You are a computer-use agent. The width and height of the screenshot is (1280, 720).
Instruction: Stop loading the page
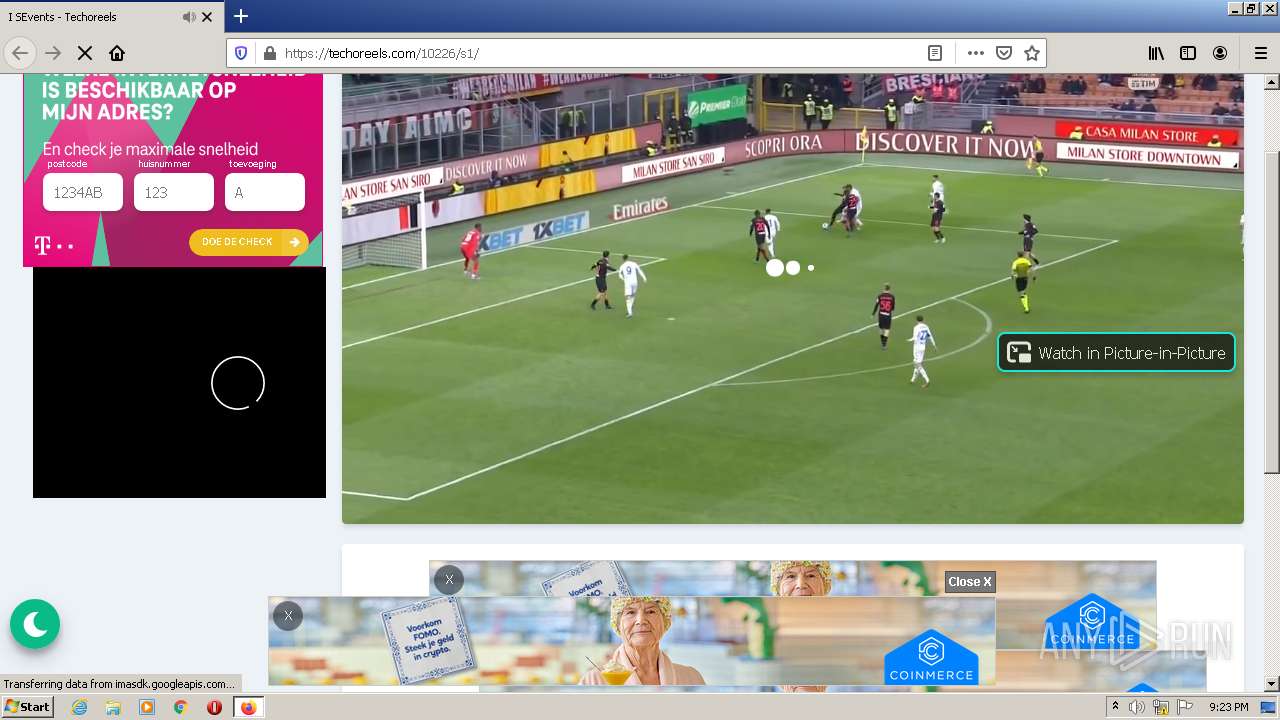(85, 53)
